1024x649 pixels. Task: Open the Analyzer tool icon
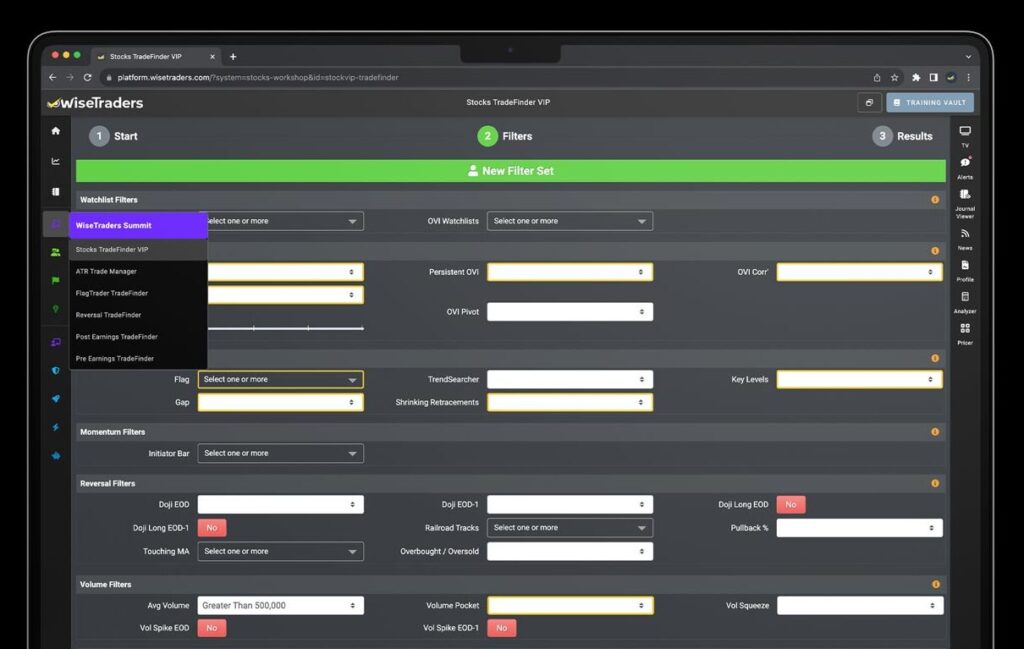[964, 297]
